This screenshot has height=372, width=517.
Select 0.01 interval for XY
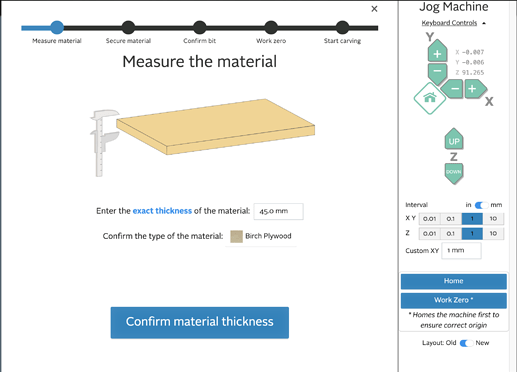point(429,219)
